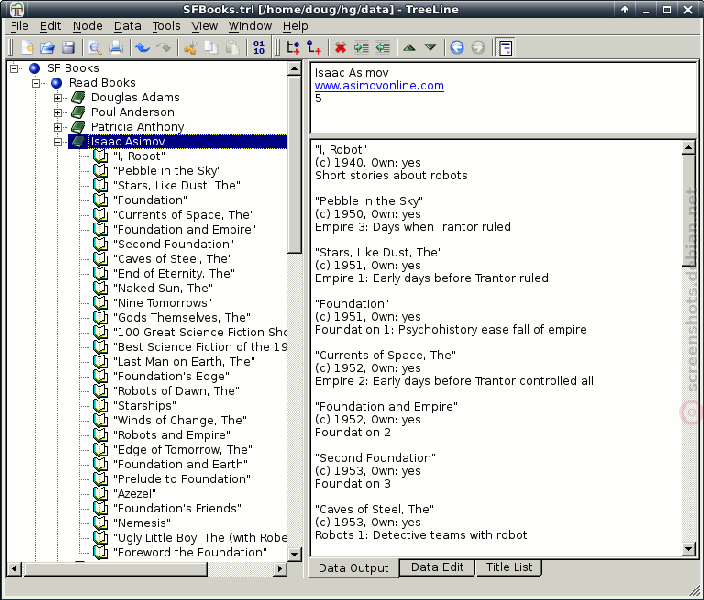Open the Window menu

click(x=250, y=26)
